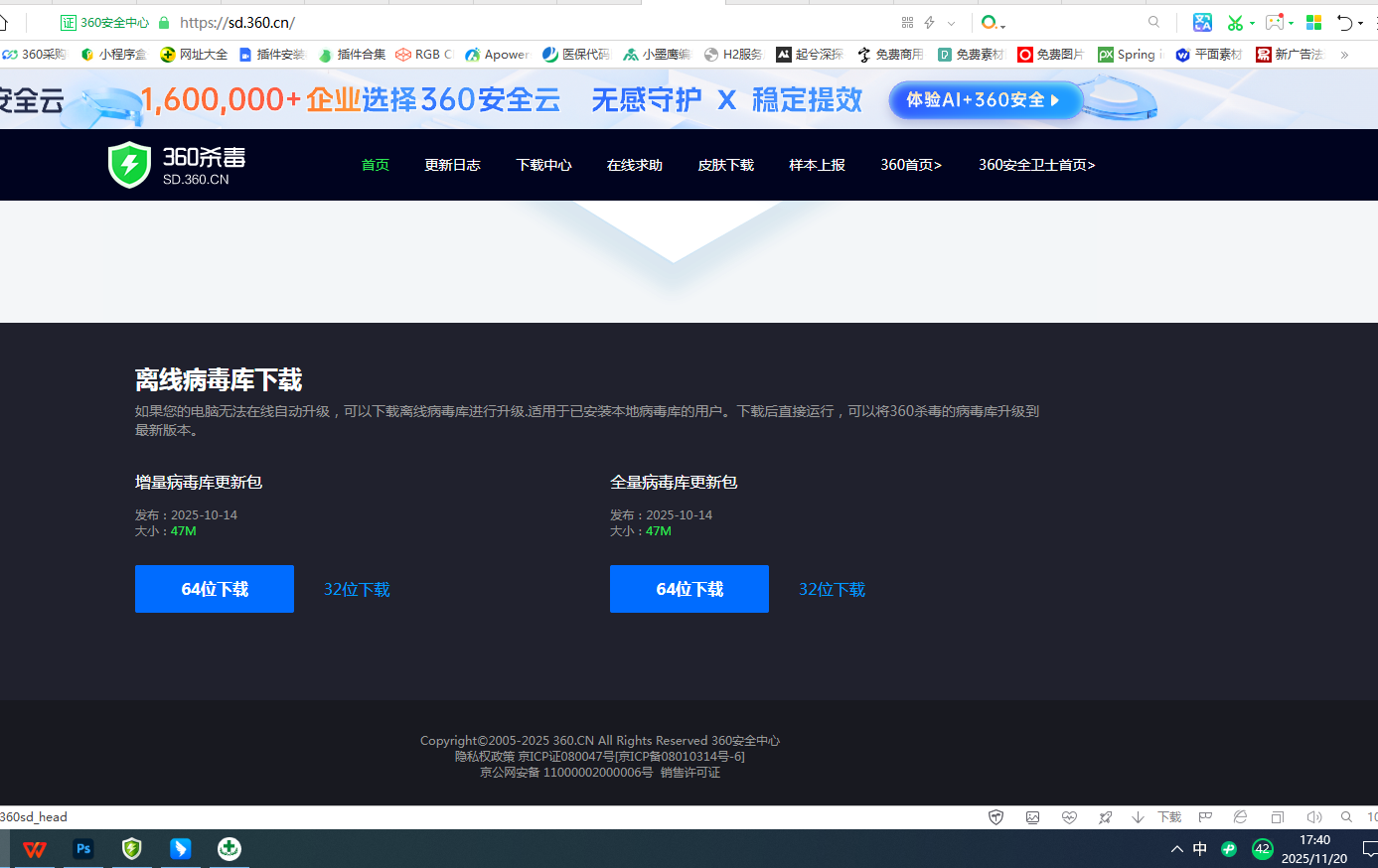Open the 更新日志 navigation menu item
The width and height of the screenshot is (1378, 868).
click(452, 165)
